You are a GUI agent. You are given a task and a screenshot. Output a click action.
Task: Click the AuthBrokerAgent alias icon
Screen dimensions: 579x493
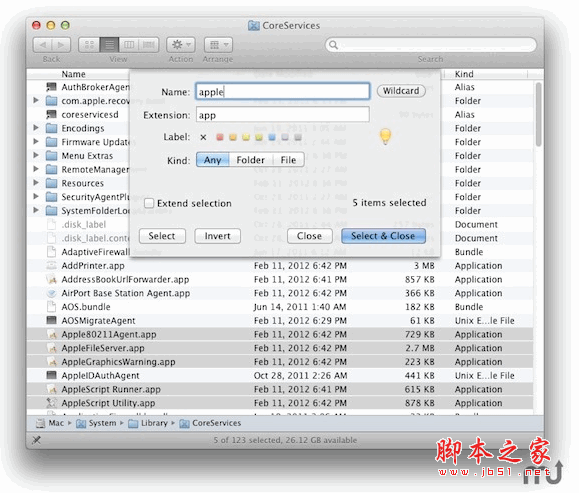coord(51,87)
